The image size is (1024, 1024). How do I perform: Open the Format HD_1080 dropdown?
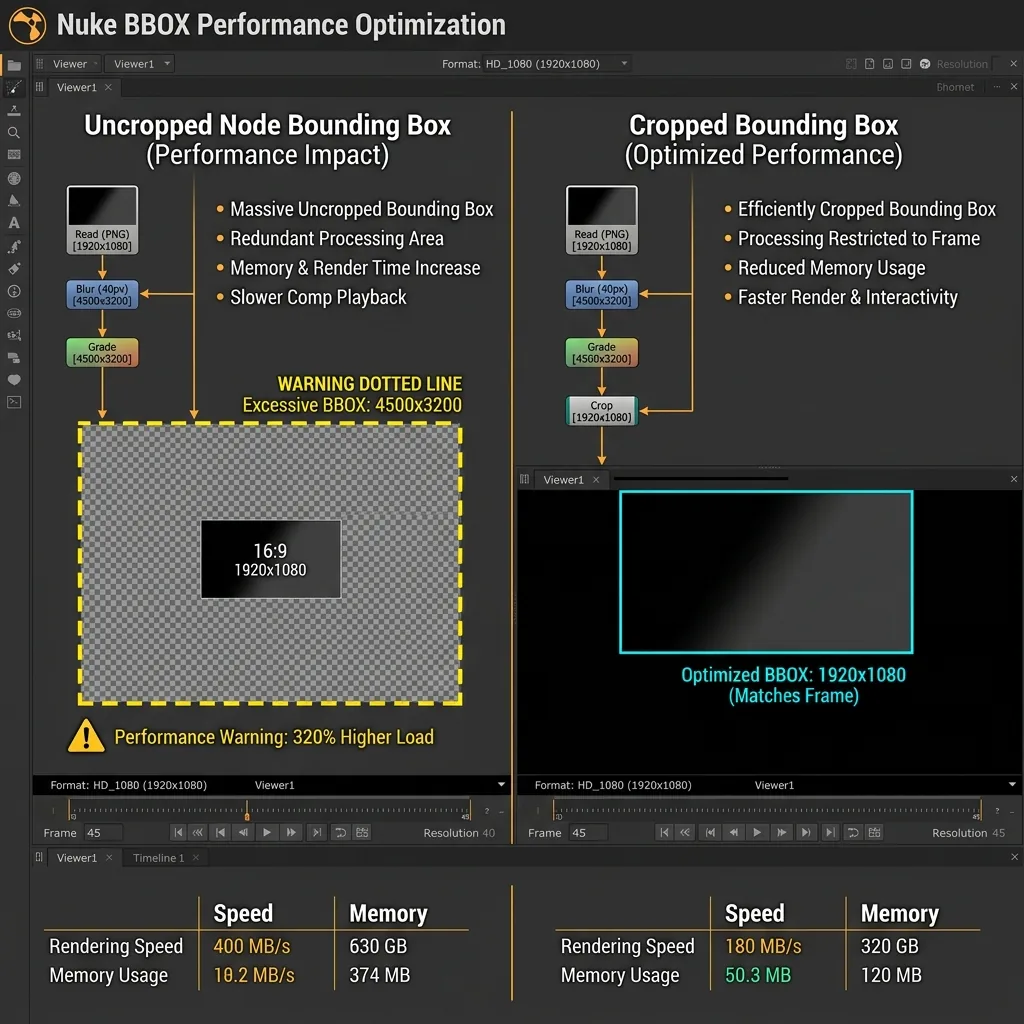coord(556,64)
